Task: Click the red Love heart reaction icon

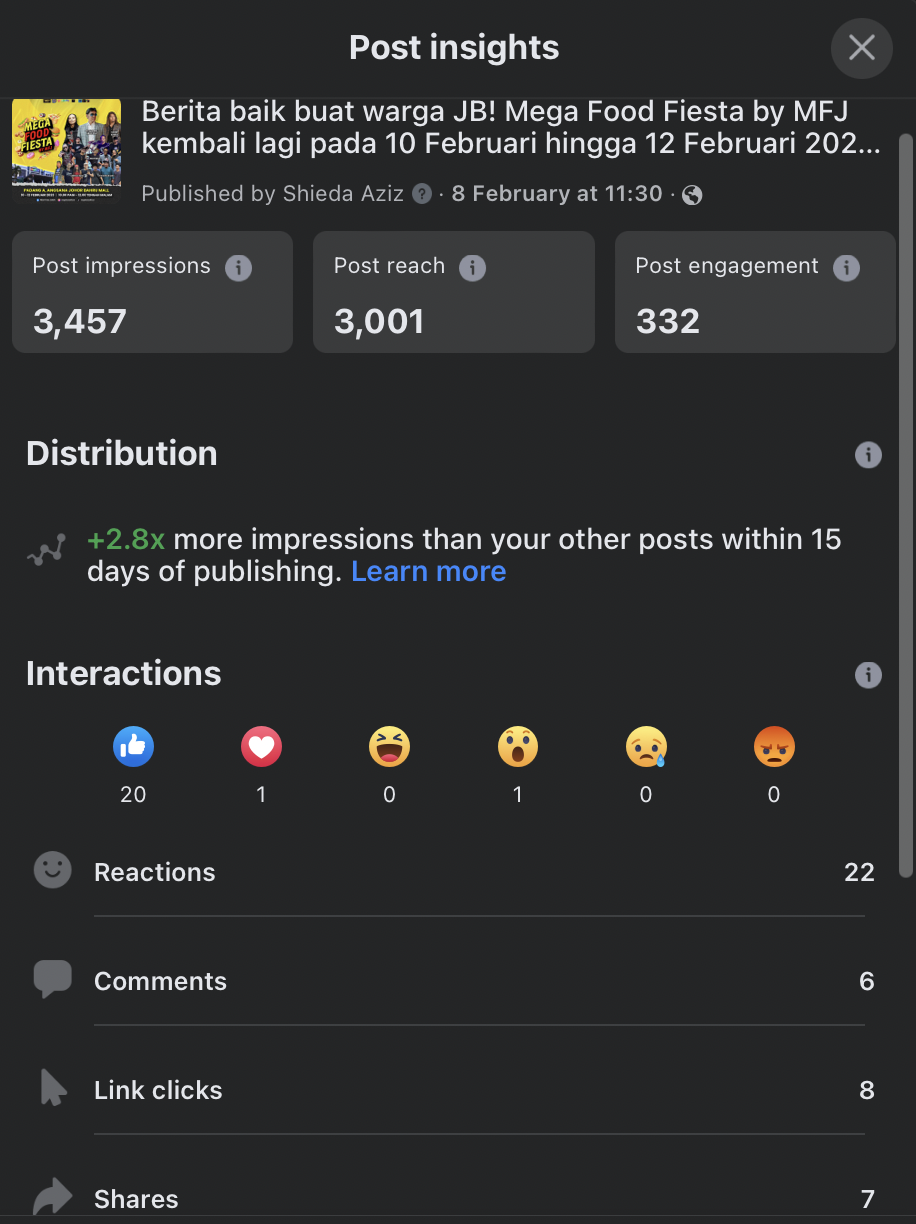Action: click(x=261, y=746)
